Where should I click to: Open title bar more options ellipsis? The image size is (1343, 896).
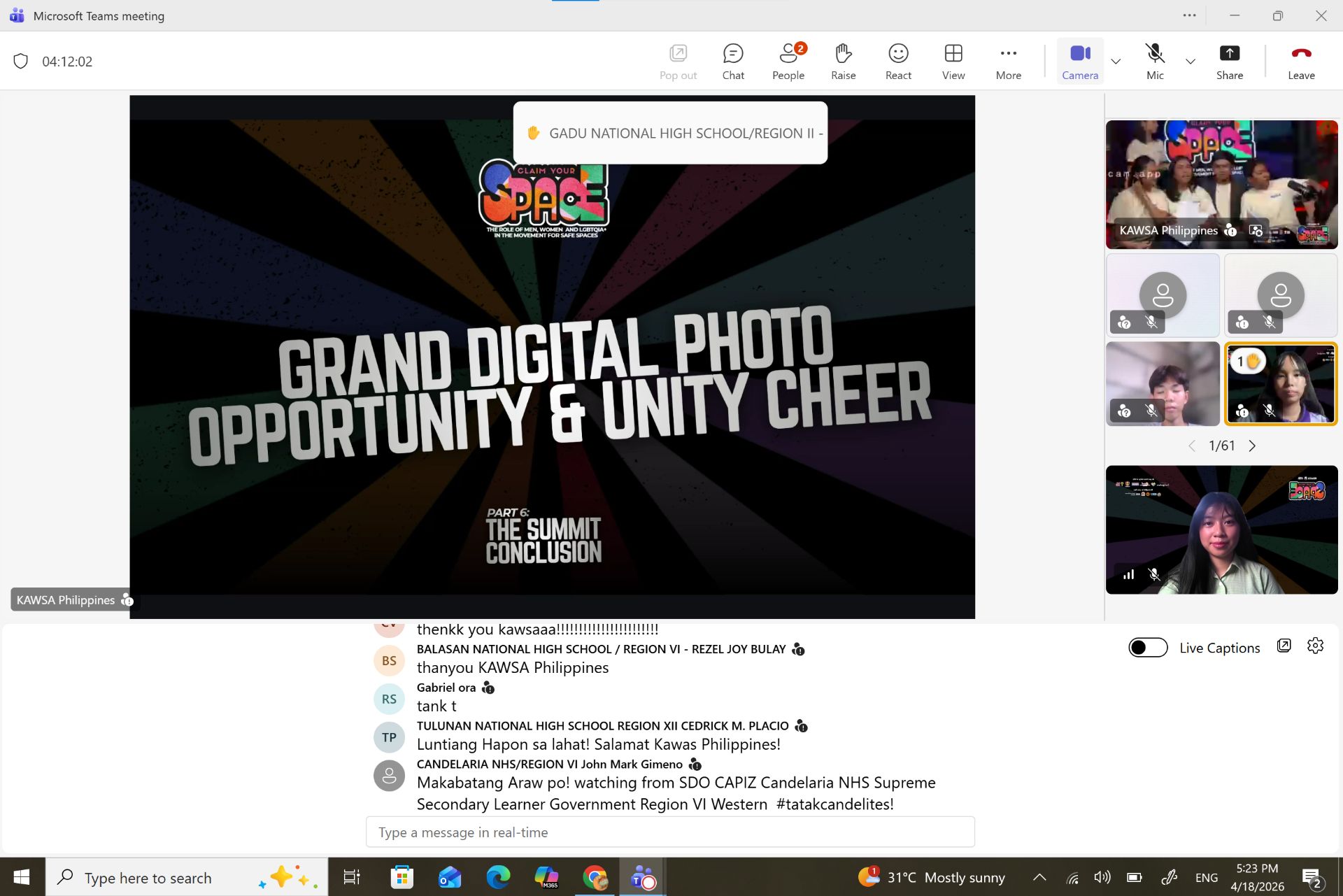[x=1190, y=15]
